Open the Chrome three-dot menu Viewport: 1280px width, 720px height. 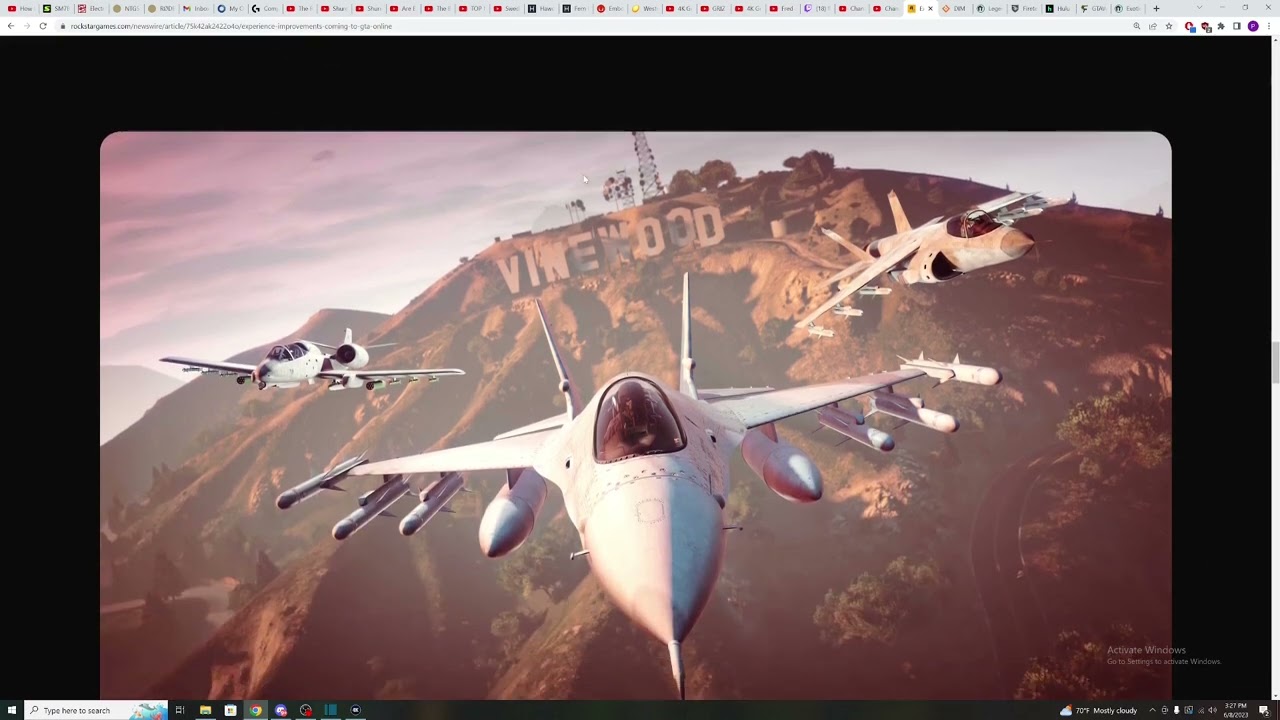point(1269,26)
